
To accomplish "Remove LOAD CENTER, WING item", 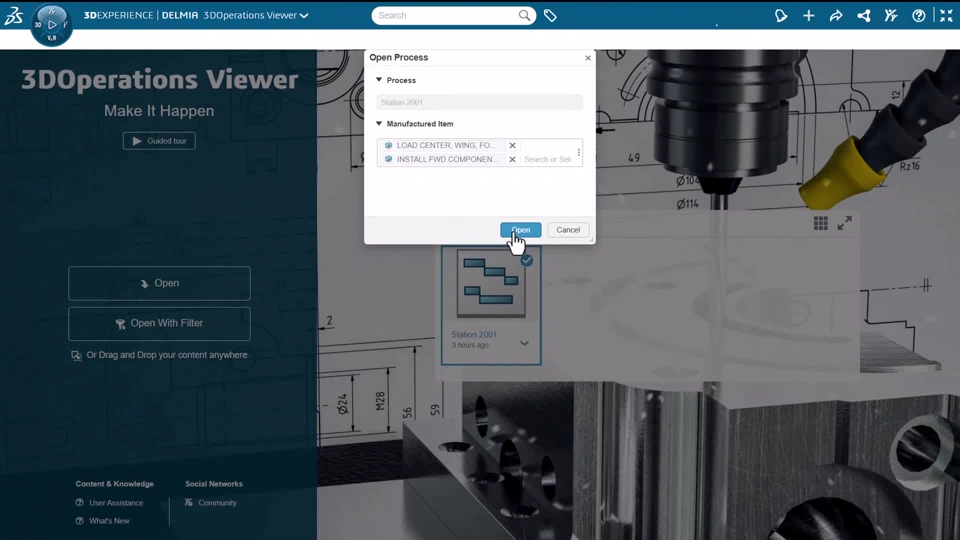I will click(512, 146).
